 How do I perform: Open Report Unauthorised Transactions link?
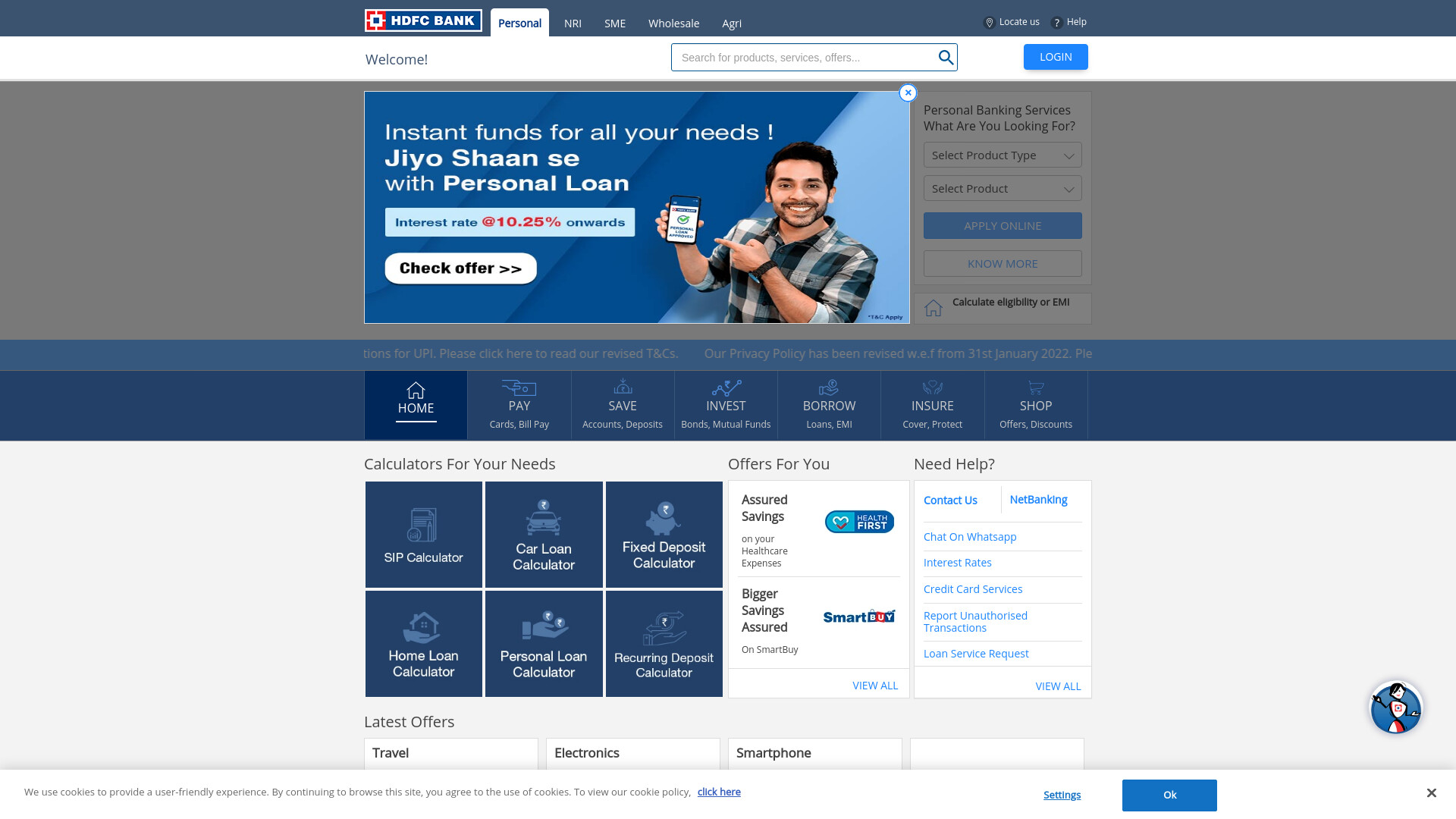pos(975,622)
